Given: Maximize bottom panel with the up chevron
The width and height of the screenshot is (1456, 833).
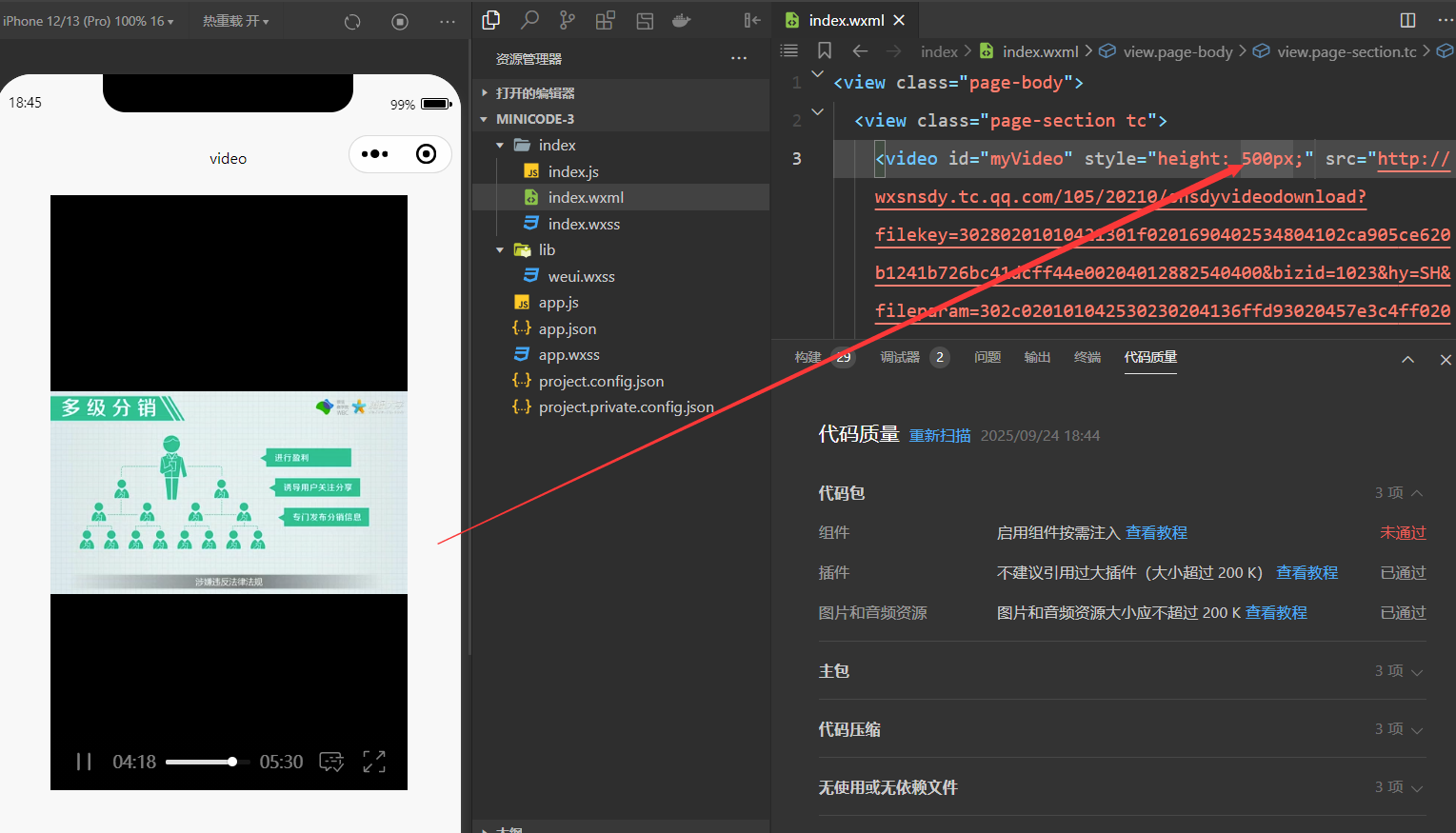Looking at the screenshot, I should coord(1407,360).
